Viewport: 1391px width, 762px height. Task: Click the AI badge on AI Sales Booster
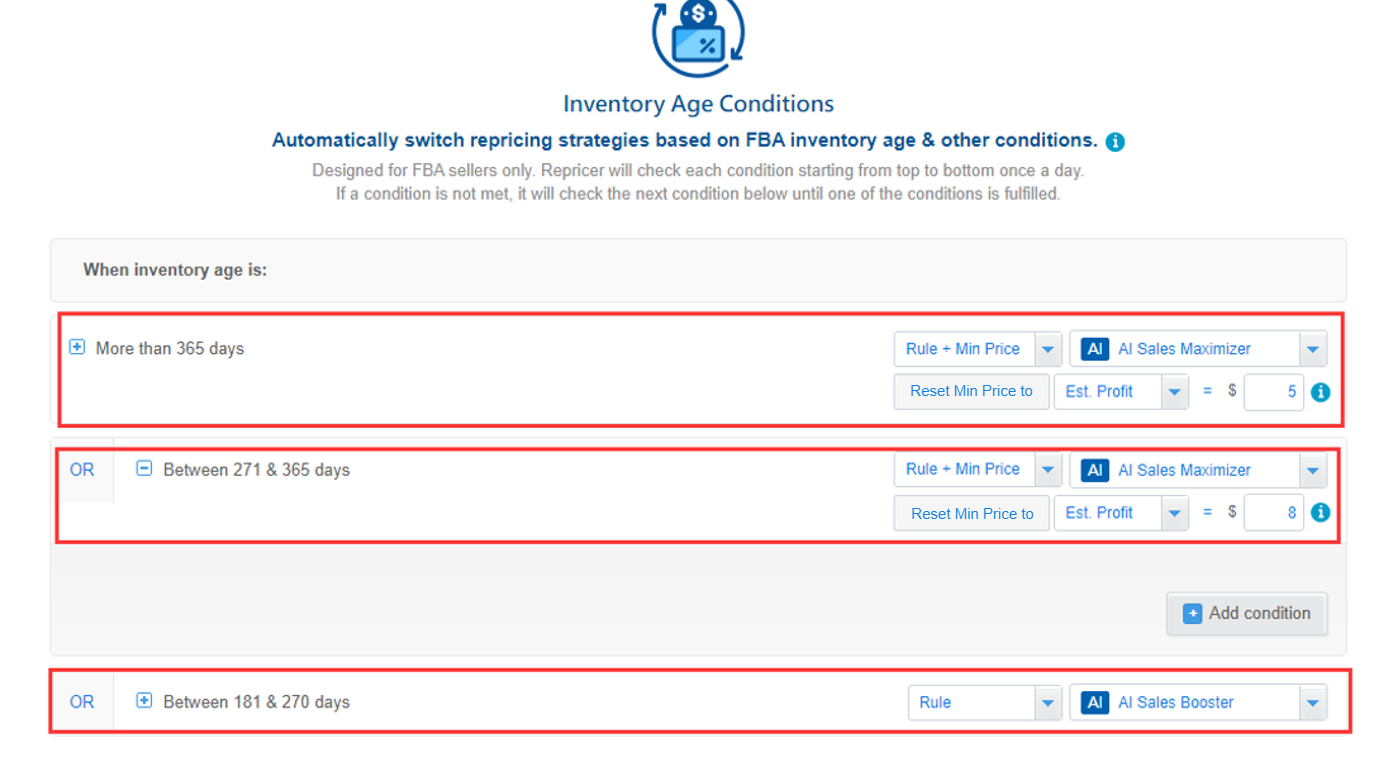(1094, 702)
